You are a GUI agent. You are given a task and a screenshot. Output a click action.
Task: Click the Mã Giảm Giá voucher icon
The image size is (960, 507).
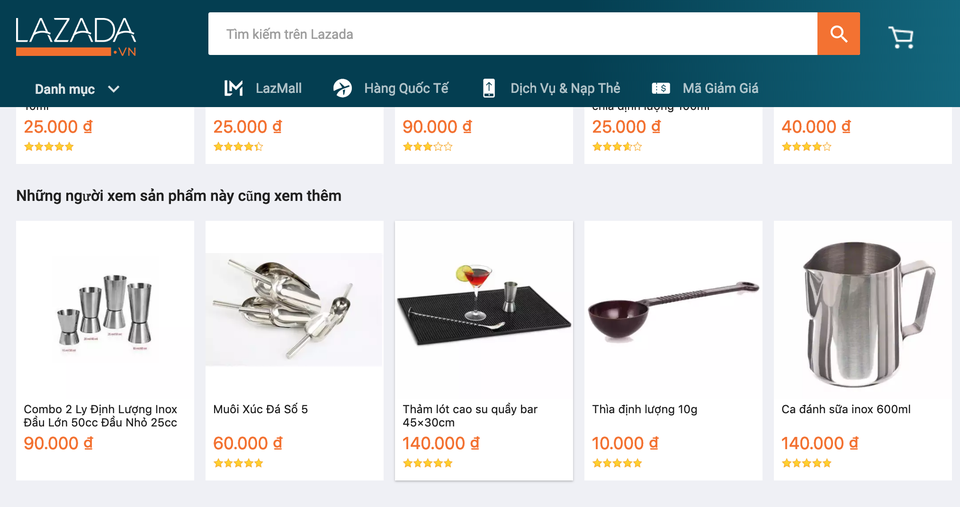661,88
